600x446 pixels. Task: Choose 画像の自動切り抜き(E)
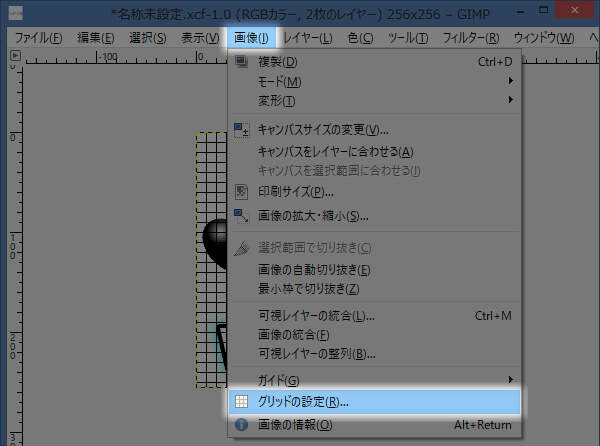374,270
